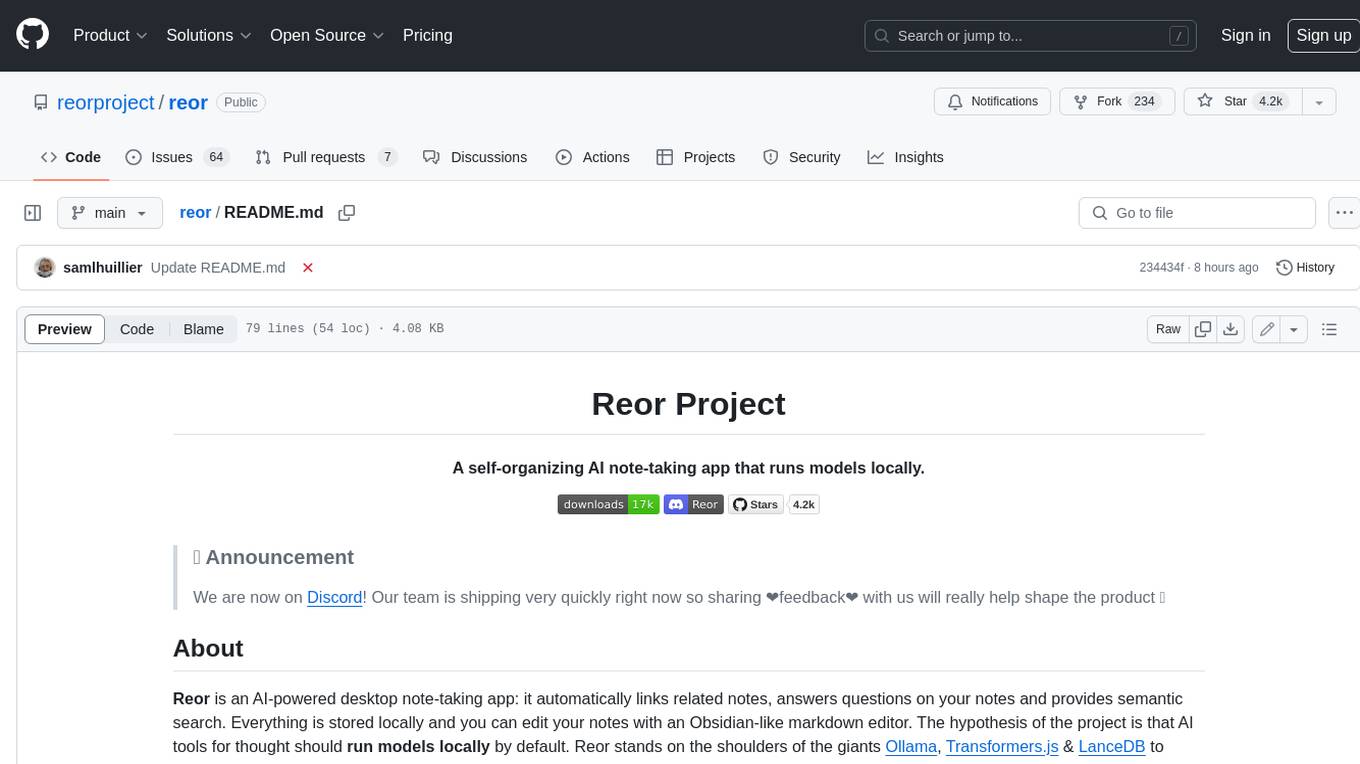Edit the file with pencil icon
The height and width of the screenshot is (764, 1360).
[1267, 329]
